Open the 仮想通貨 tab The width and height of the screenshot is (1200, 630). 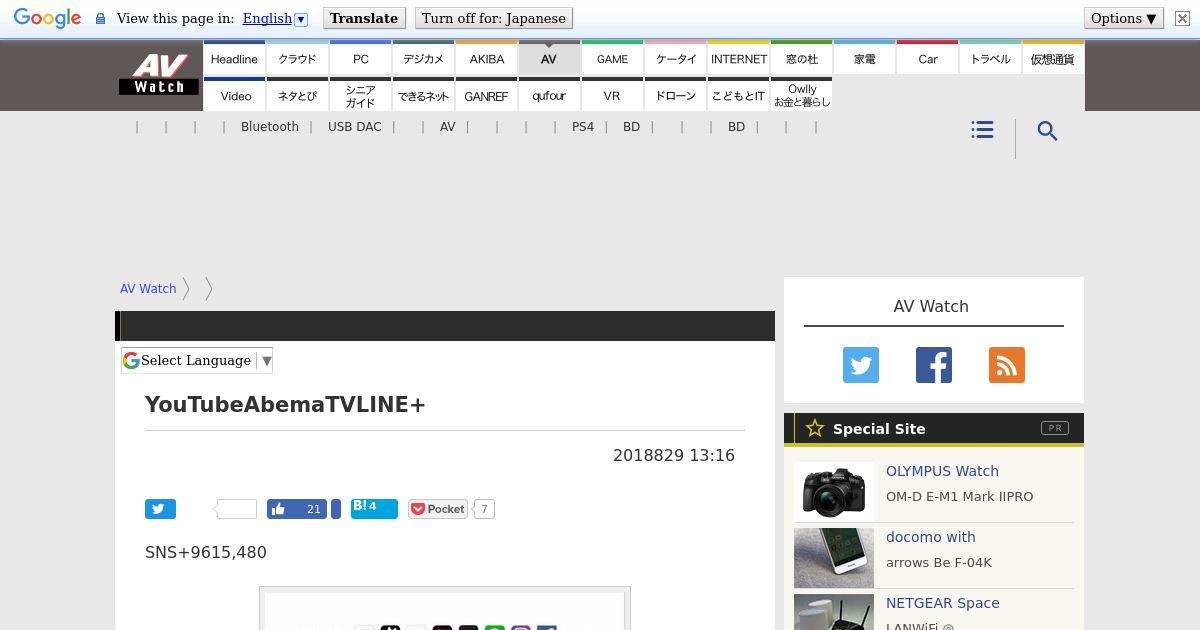tap(1053, 59)
